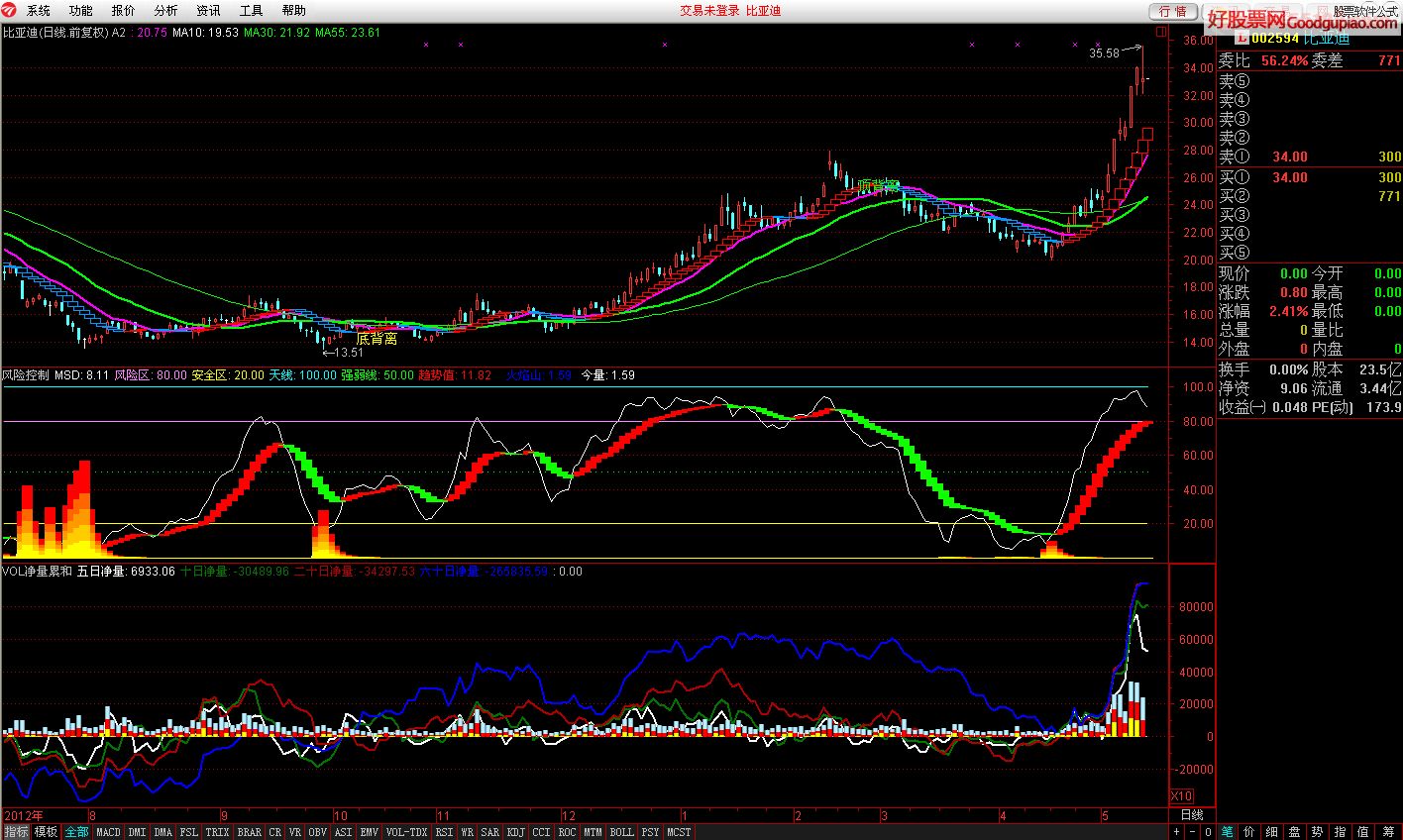
Task: Select the 模板 tab
Action: tap(46, 831)
